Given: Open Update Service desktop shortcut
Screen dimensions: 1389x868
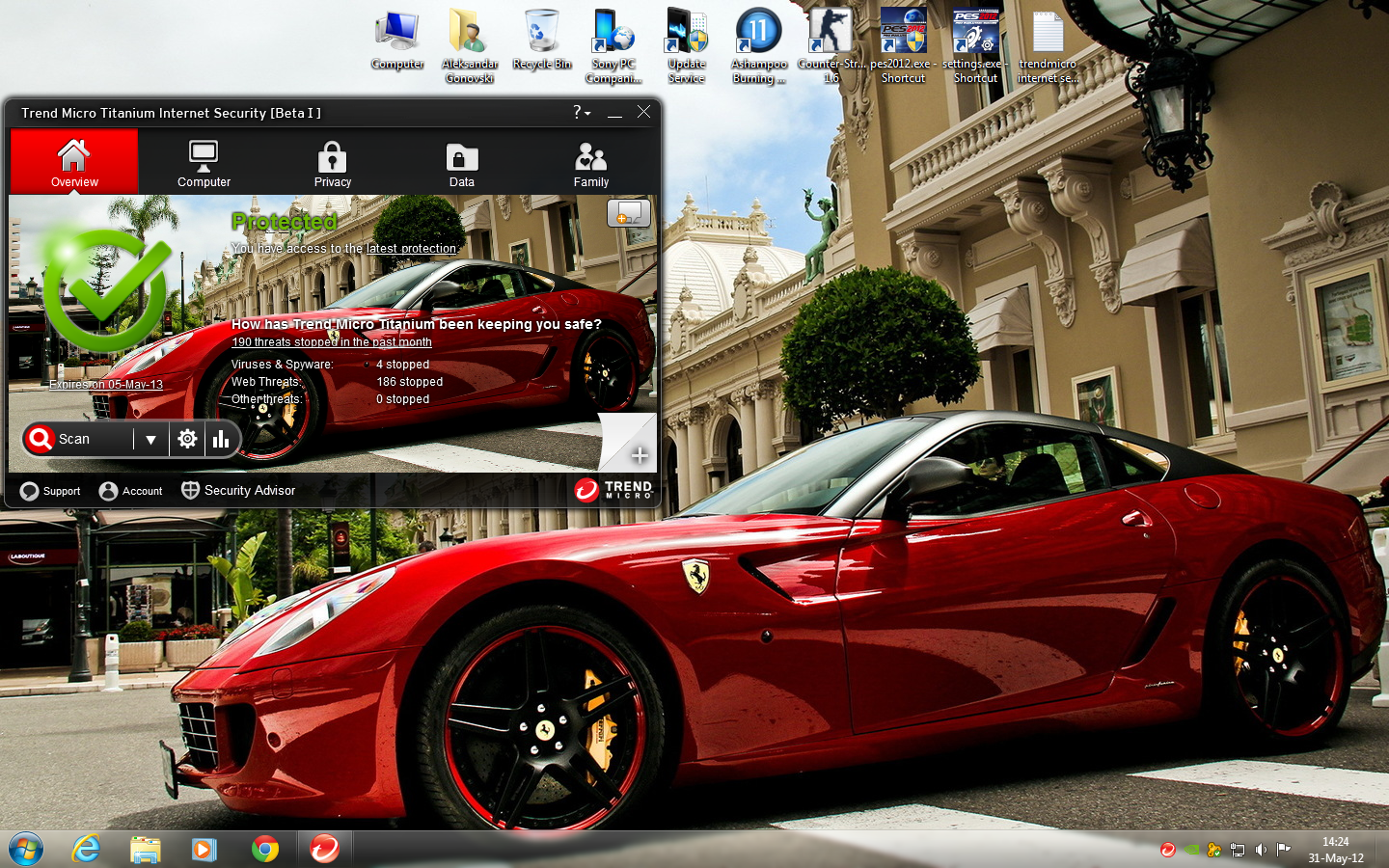Looking at the screenshot, I should (687, 45).
